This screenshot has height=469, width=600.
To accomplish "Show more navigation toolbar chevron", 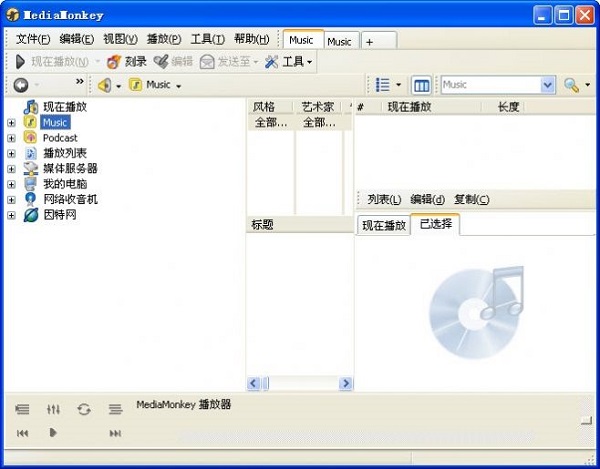I will [x=80, y=81].
